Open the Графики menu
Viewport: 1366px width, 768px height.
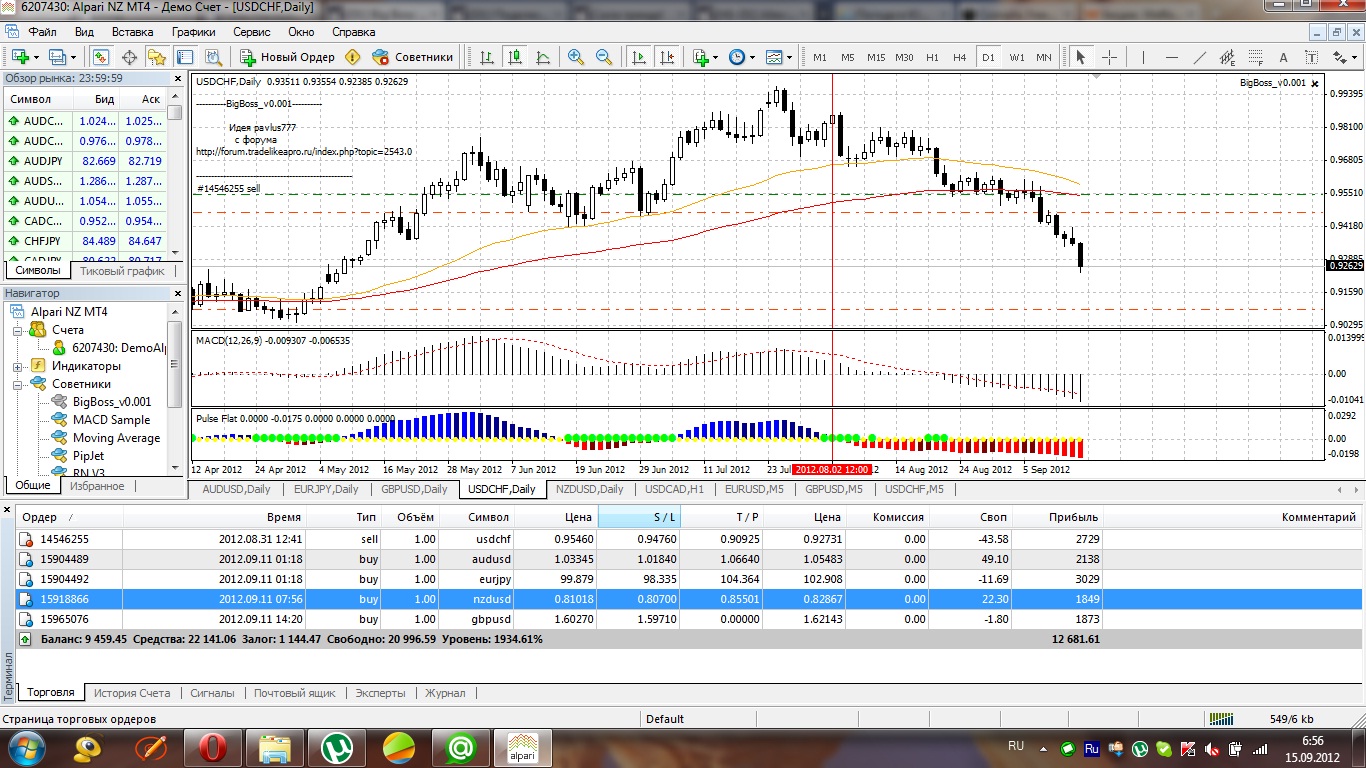pyautogui.click(x=193, y=32)
